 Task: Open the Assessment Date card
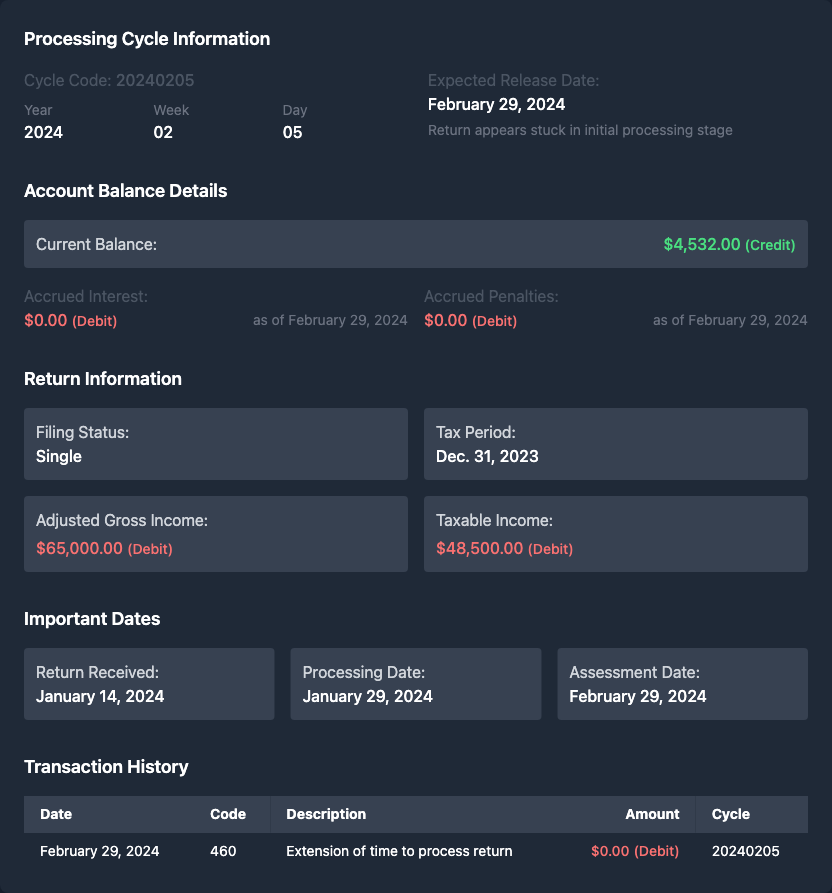tap(682, 684)
